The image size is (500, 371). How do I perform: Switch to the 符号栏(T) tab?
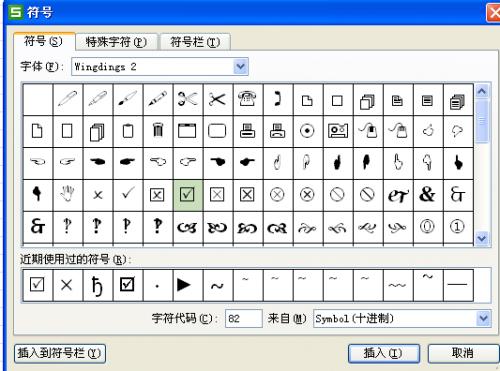(195, 42)
